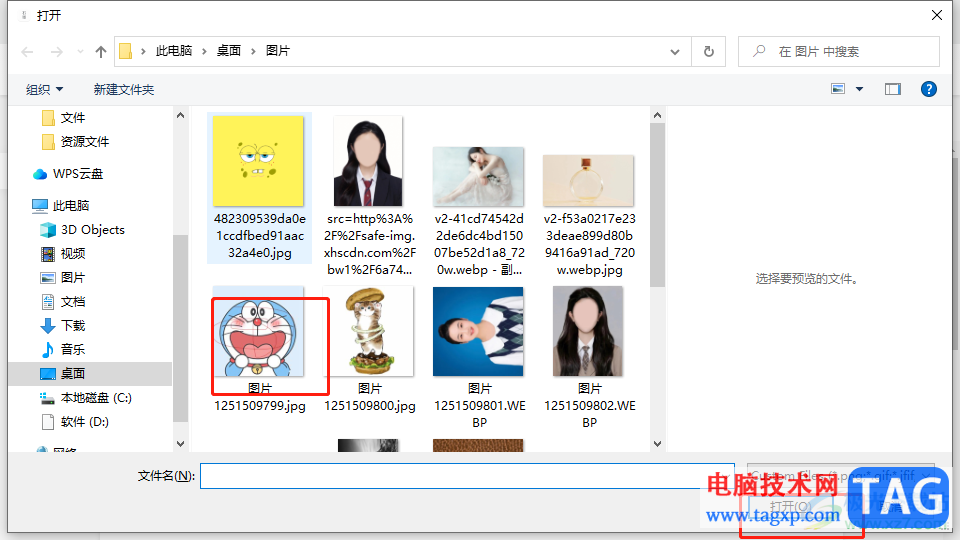Select the Doraemon image 图片1251509799.jpg
Viewport: 960px width, 540px height.
258,331
